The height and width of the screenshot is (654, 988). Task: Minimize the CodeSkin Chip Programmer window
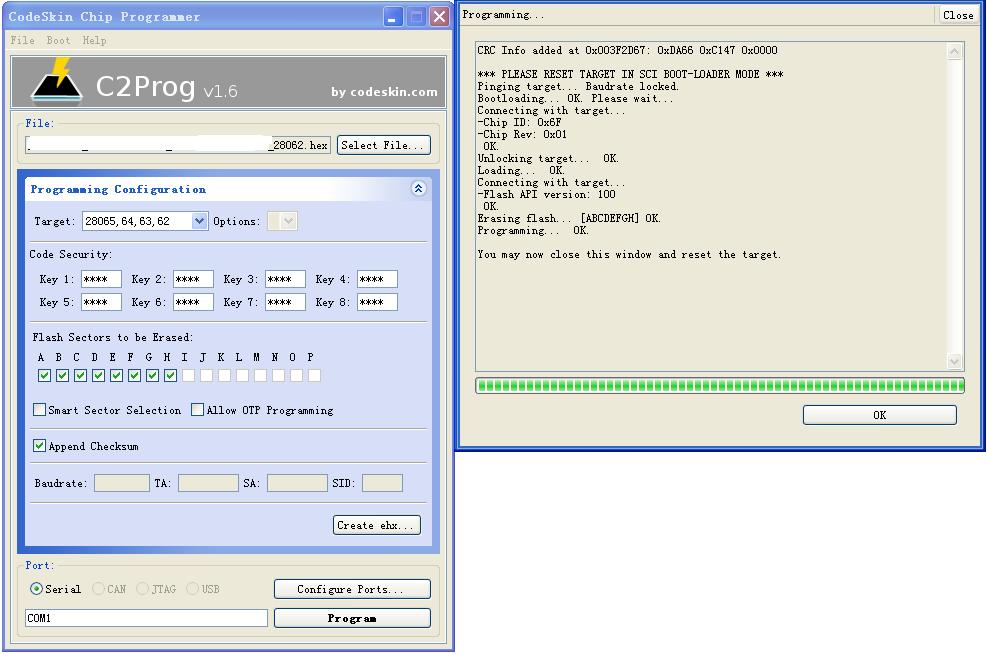tap(393, 16)
